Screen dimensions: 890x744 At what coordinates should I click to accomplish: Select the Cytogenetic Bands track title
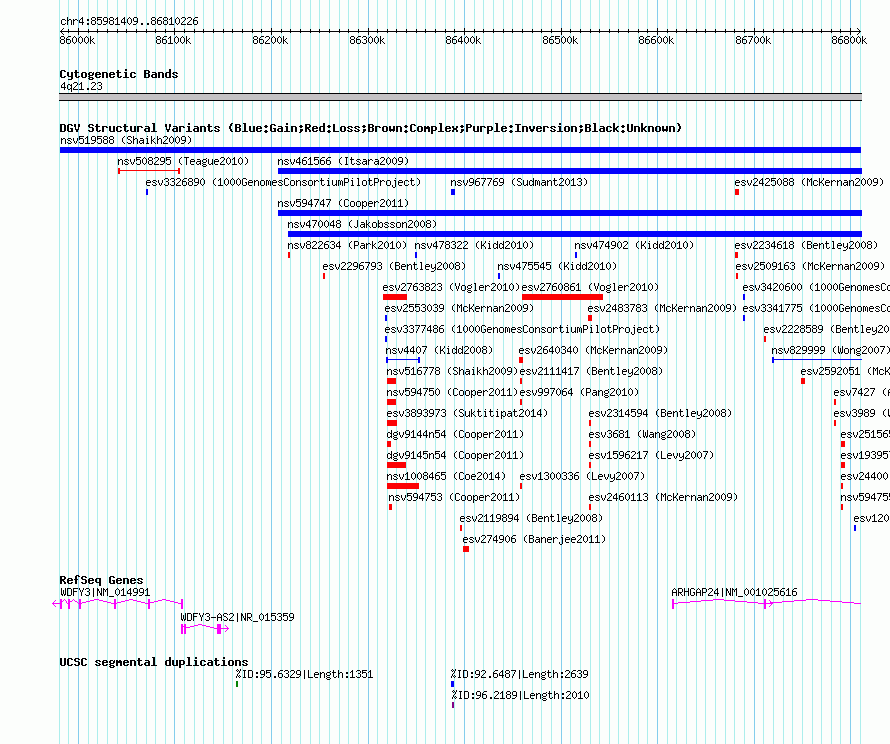click(x=119, y=74)
